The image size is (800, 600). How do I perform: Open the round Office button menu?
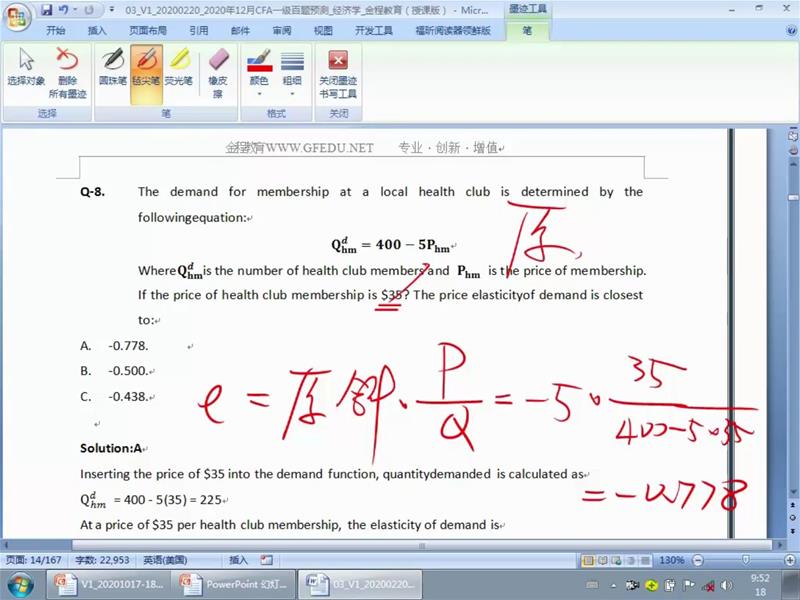click(16, 18)
